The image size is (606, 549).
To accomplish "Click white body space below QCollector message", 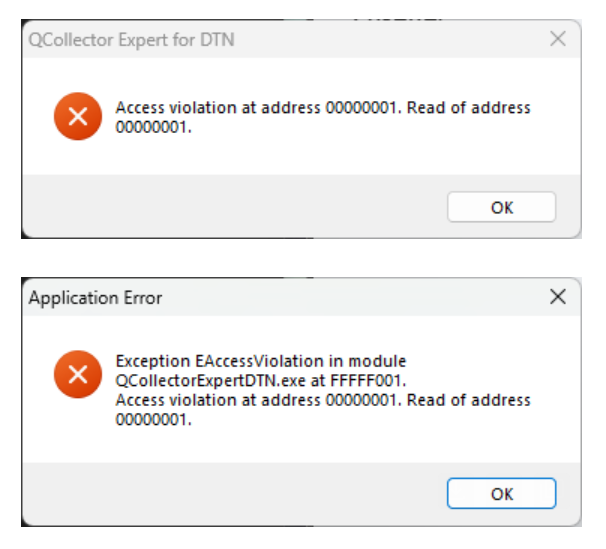I will 301,156.
